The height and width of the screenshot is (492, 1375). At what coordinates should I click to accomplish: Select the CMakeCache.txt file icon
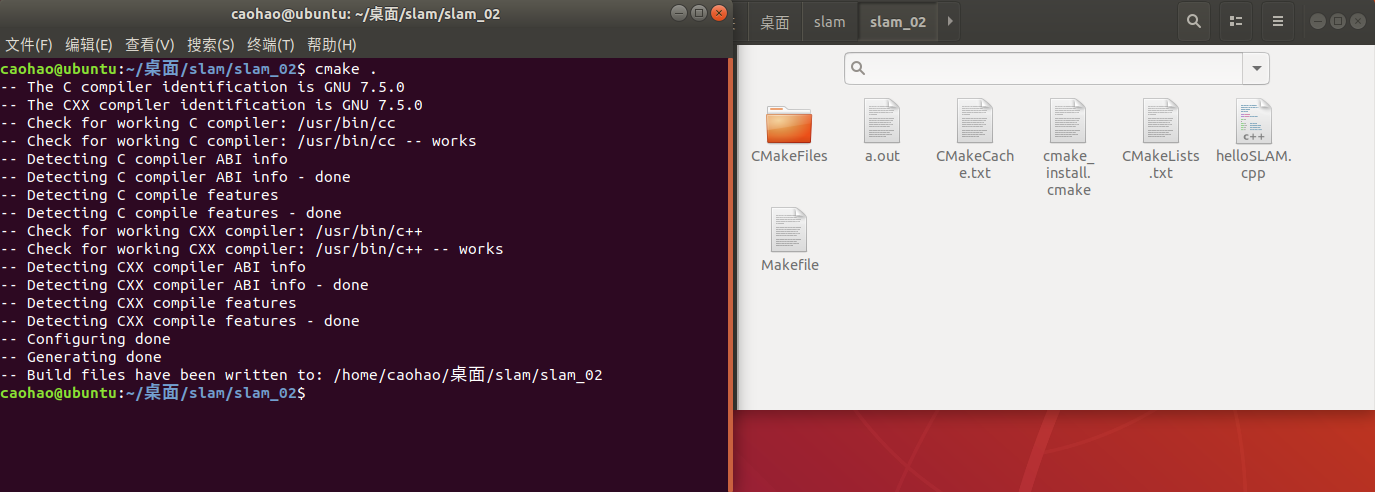pos(975,121)
